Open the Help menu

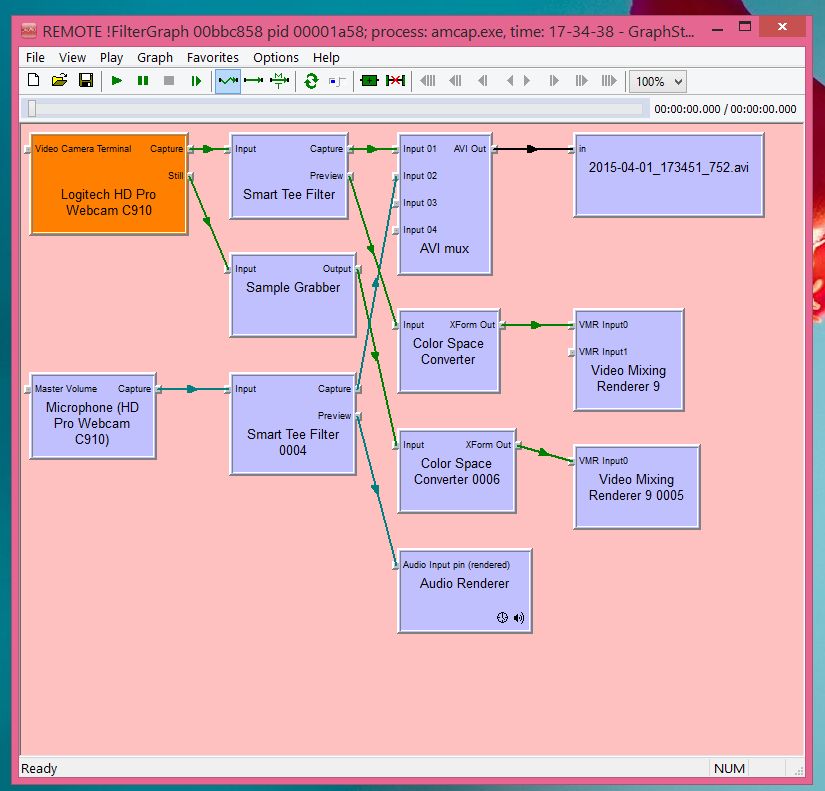326,57
